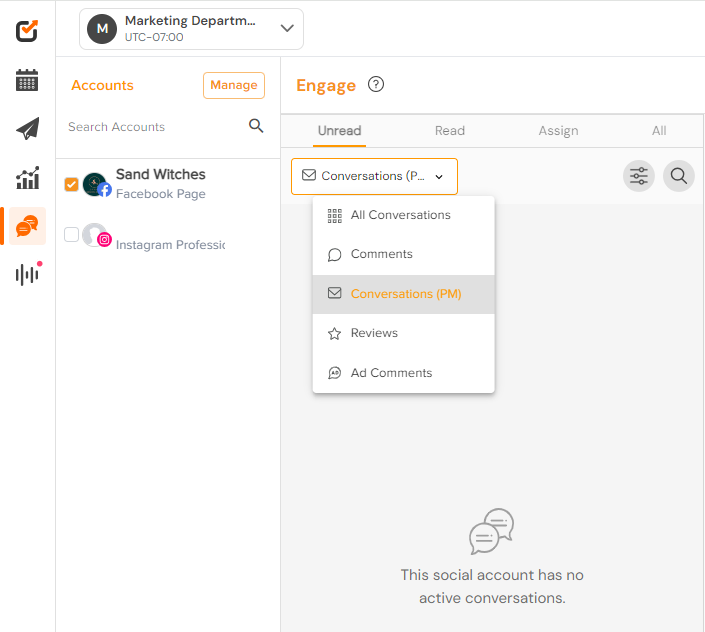
Task: Open the analytics bar chart icon
Action: (x=27, y=178)
